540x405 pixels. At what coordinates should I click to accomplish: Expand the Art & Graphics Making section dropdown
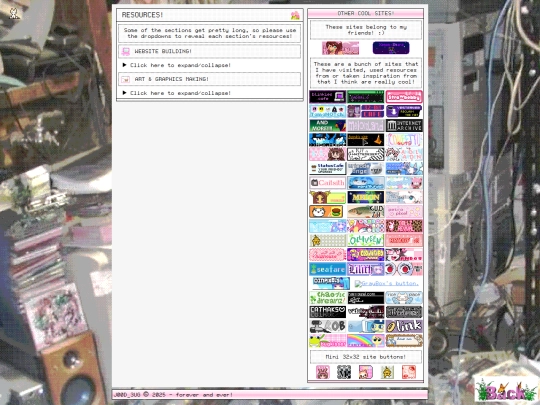tap(177, 93)
